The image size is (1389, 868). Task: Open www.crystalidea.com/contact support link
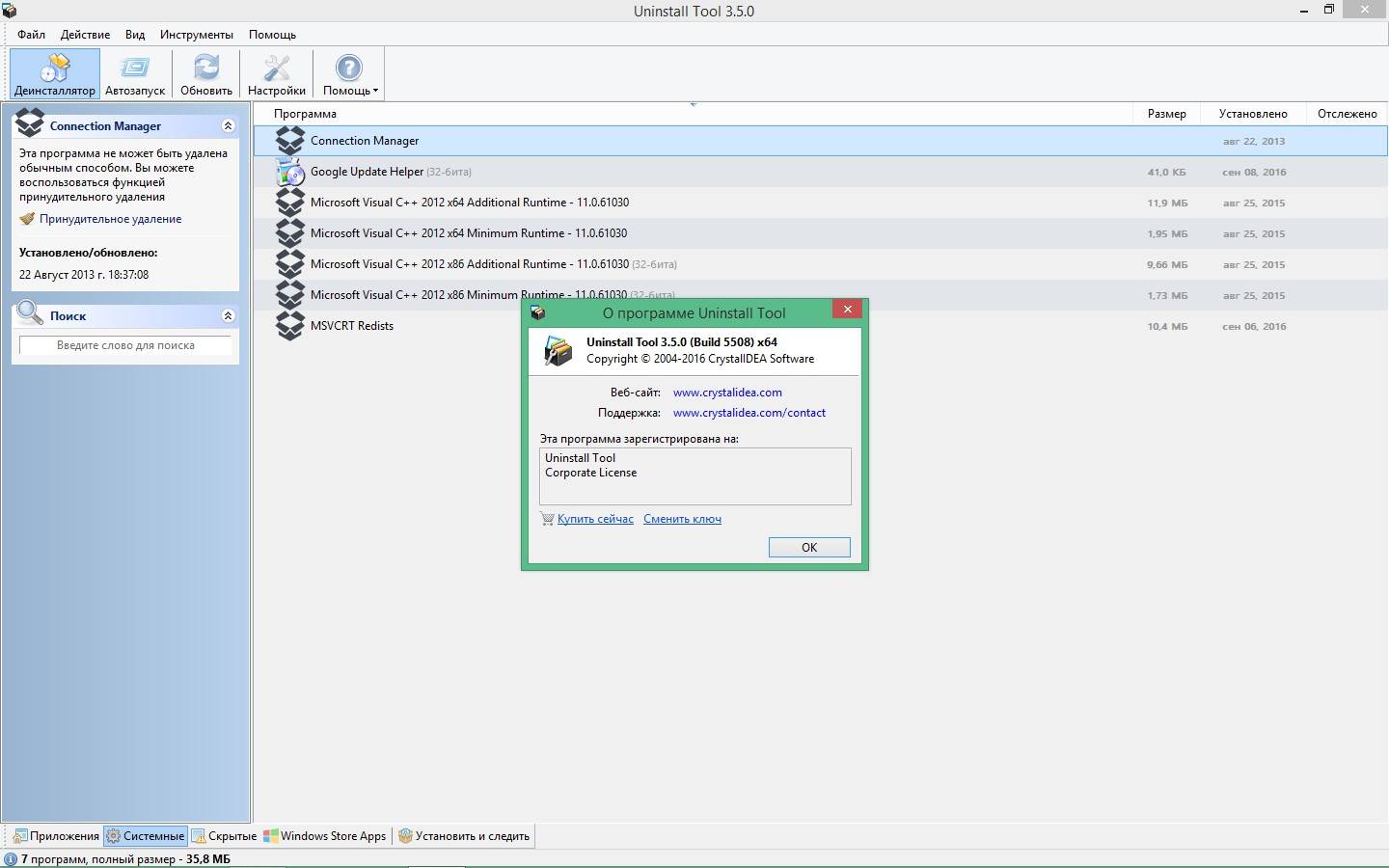click(749, 413)
